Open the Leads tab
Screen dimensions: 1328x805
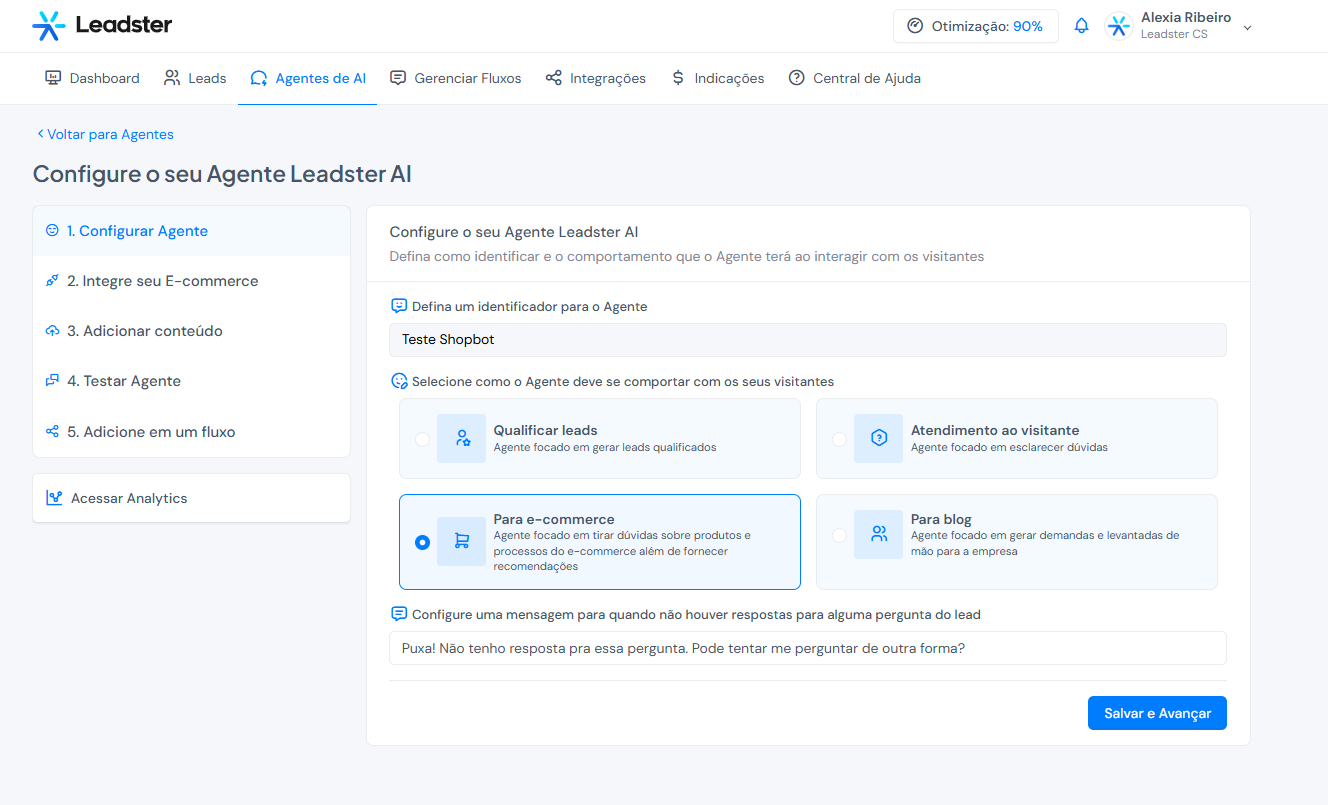(195, 78)
